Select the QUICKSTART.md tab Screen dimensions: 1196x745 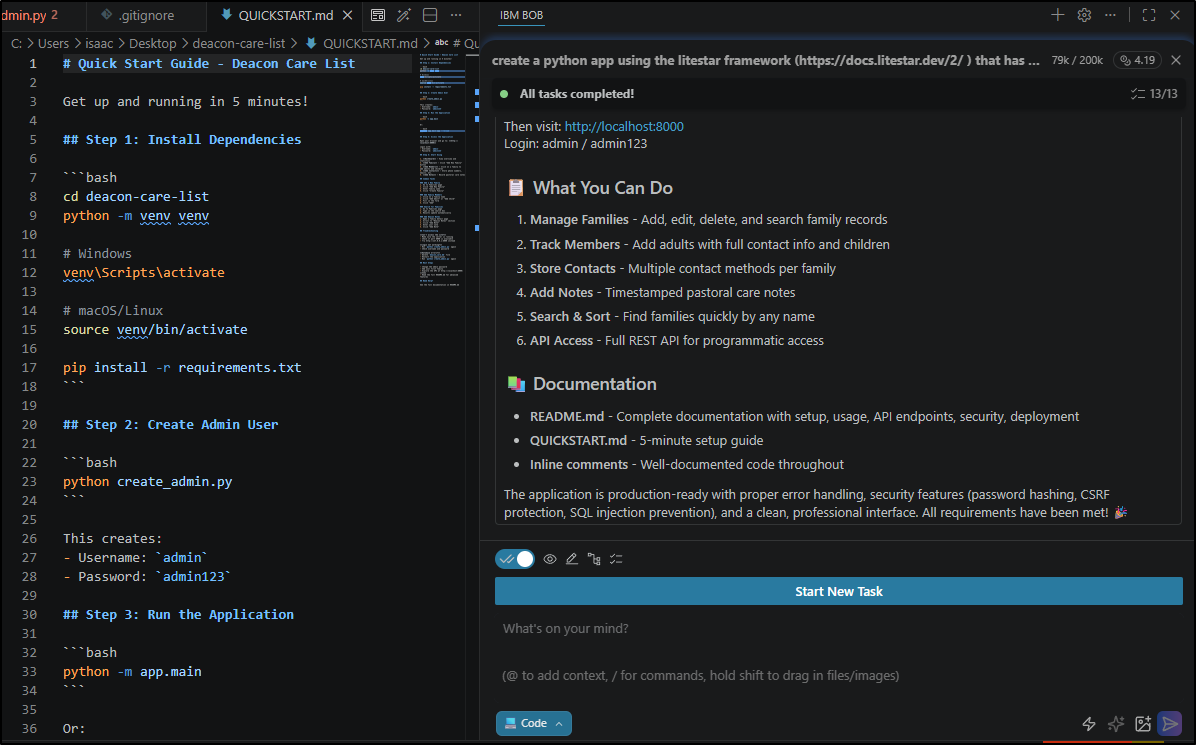(x=286, y=15)
